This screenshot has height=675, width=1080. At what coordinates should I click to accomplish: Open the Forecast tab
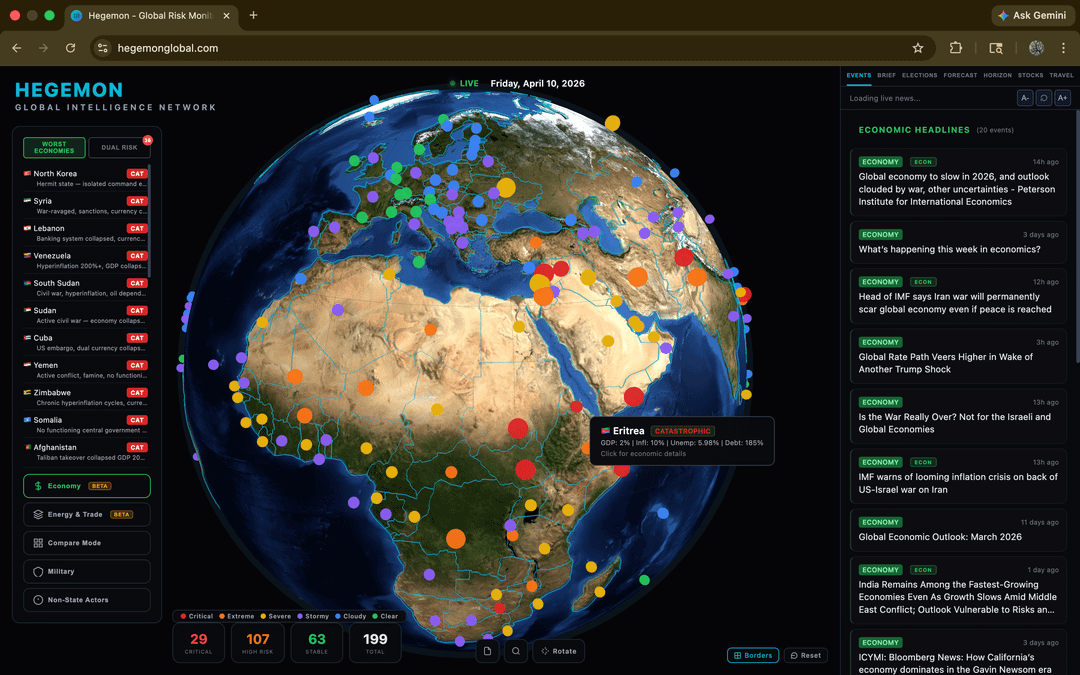click(x=960, y=75)
